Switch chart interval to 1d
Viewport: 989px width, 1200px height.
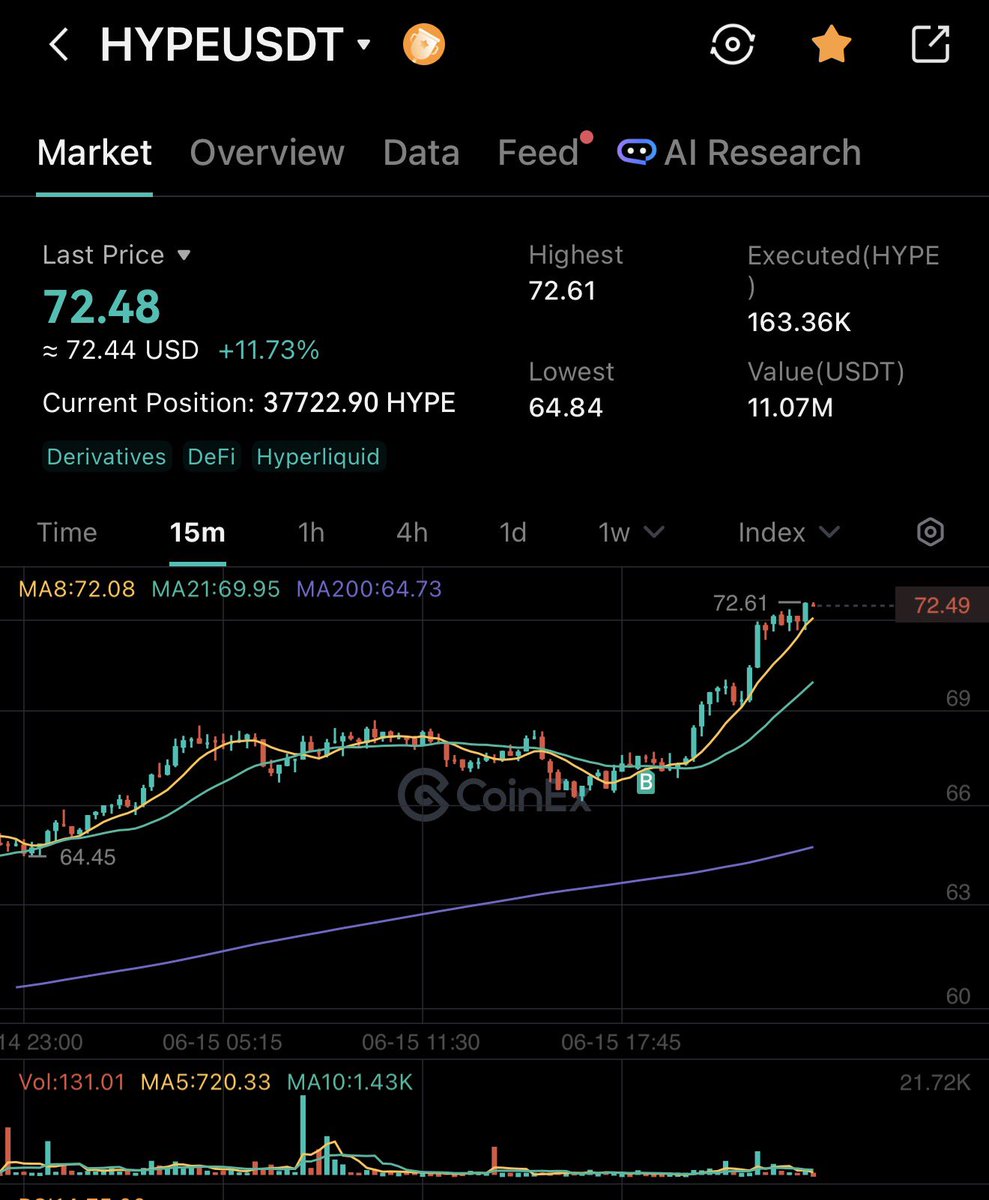point(513,532)
